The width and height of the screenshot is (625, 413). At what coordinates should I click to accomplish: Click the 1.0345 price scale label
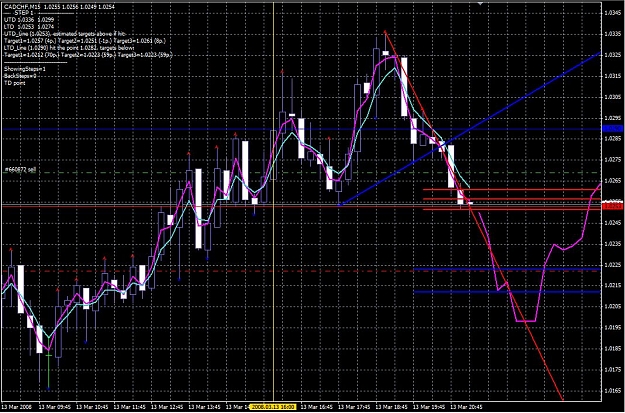(x=613, y=13)
